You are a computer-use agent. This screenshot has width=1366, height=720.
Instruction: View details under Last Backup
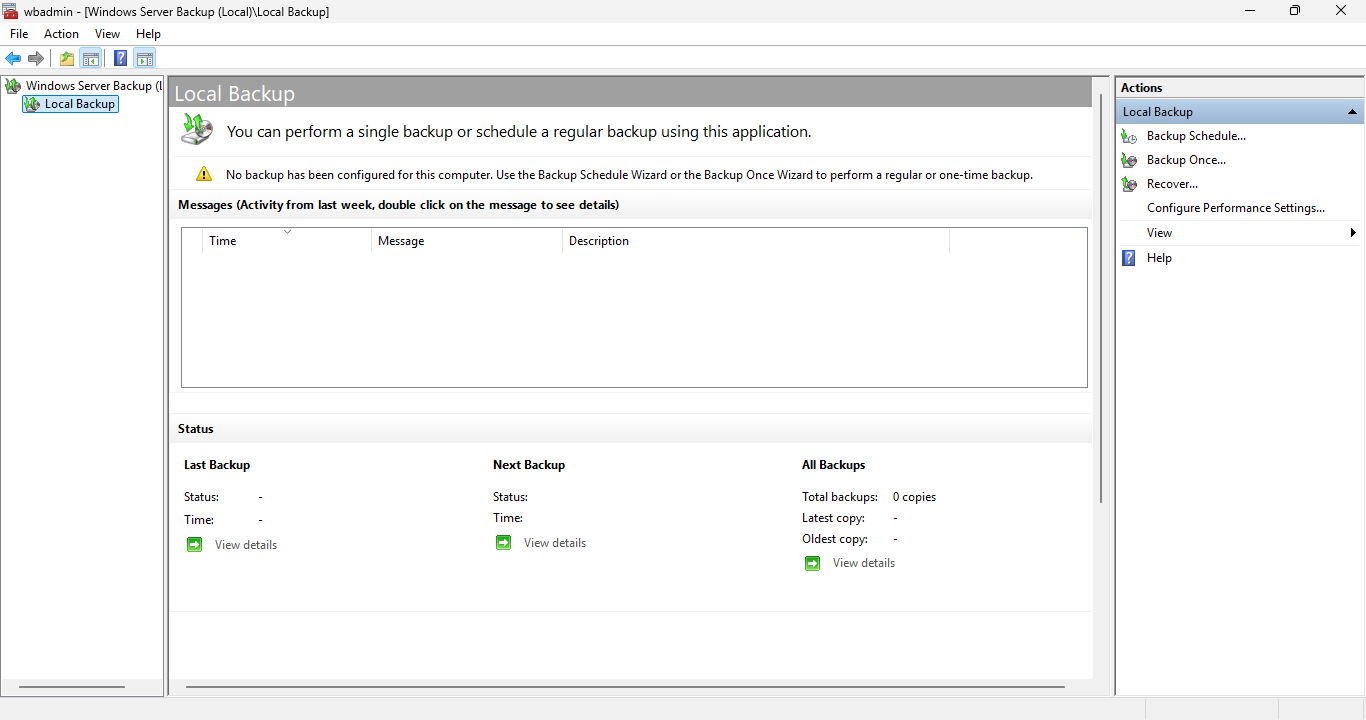[245, 545]
